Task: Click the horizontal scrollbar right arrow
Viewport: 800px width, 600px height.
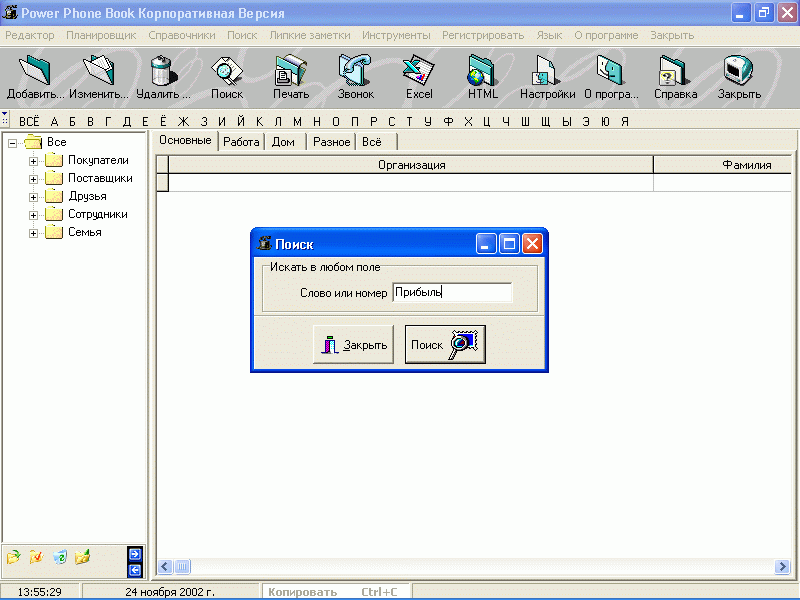Action: click(x=782, y=566)
